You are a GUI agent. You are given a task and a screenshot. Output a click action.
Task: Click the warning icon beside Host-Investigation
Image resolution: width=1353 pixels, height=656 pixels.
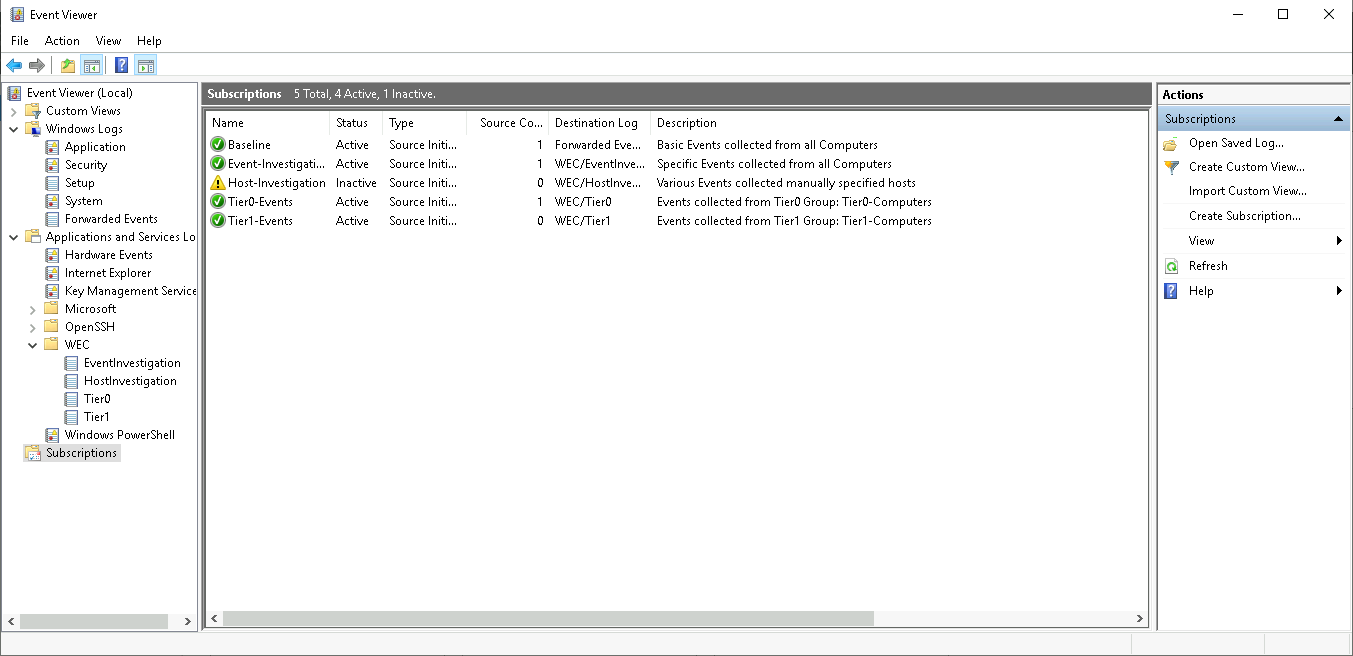point(218,183)
